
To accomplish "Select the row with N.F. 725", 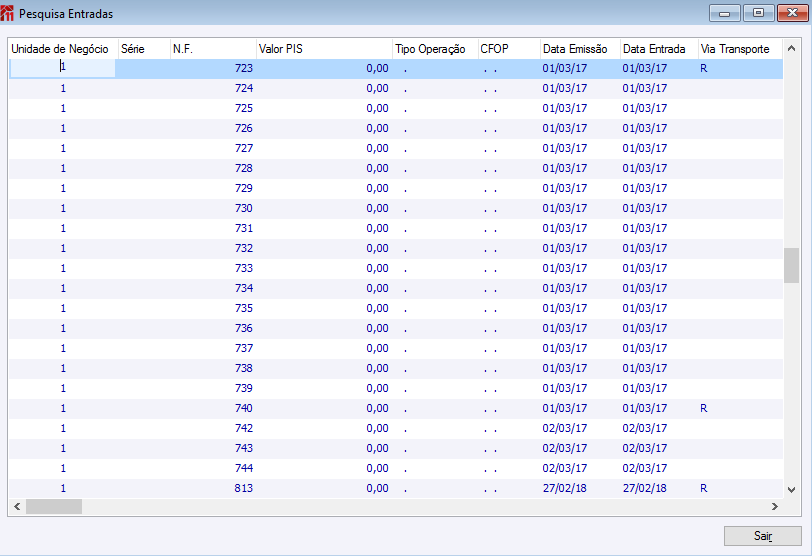I will pos(396,109).
